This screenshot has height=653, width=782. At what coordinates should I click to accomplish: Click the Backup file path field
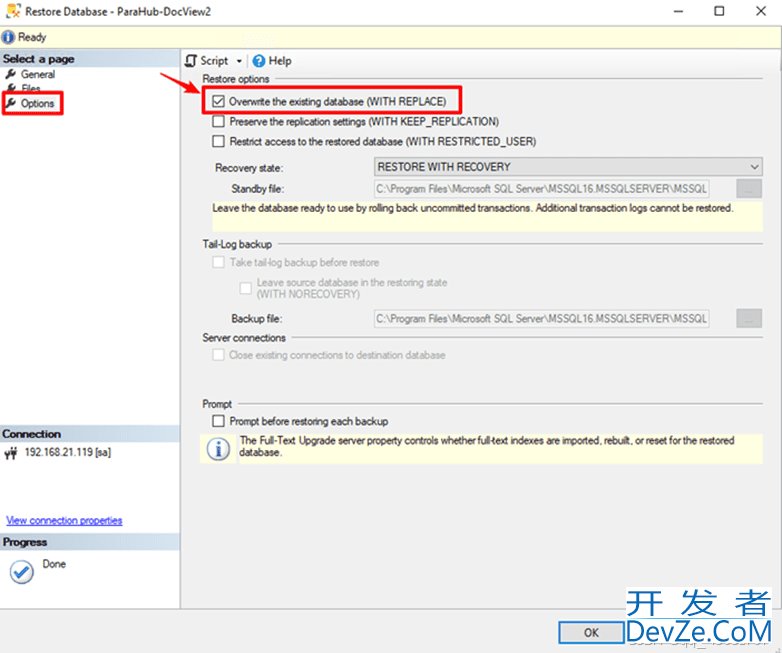(x=542, y=318)
